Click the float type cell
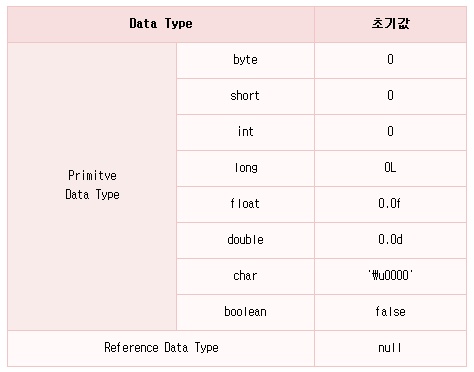 coord(245,204)
